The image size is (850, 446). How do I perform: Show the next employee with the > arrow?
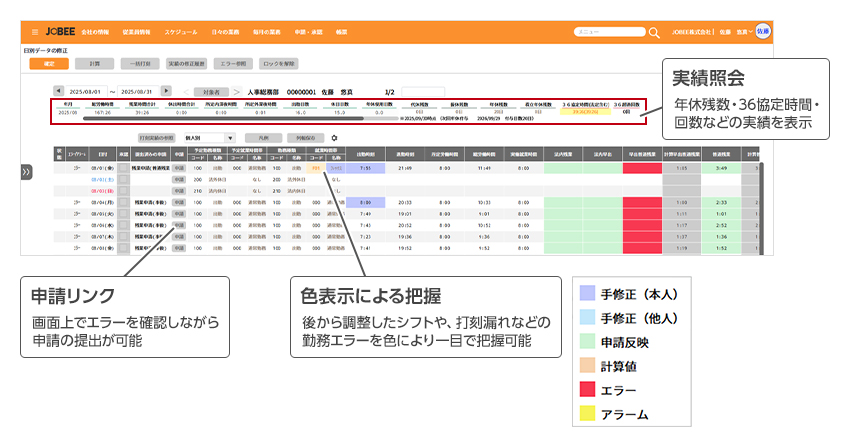tap(238, 91)
